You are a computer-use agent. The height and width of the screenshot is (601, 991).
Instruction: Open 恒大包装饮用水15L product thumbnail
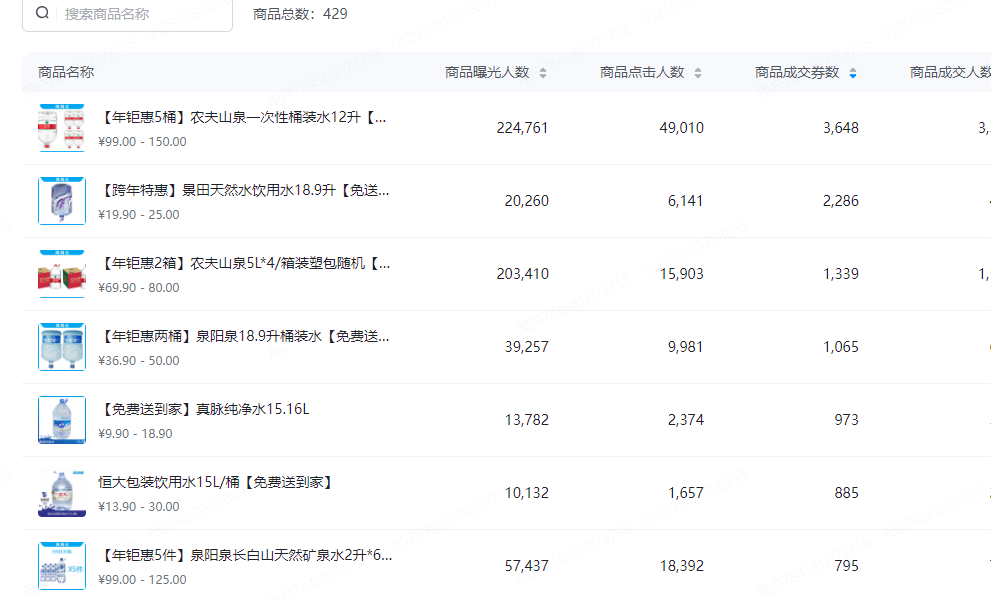tap(62, 493)
